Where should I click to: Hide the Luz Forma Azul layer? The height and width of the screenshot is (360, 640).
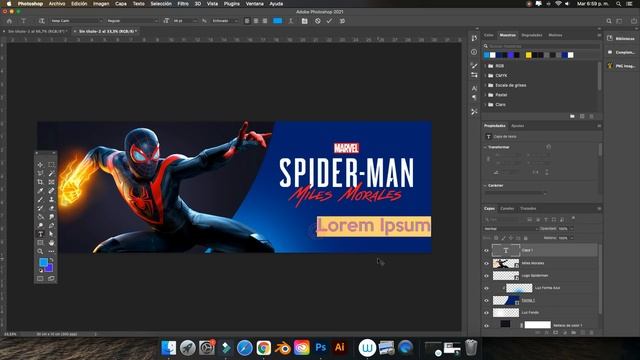486,288
